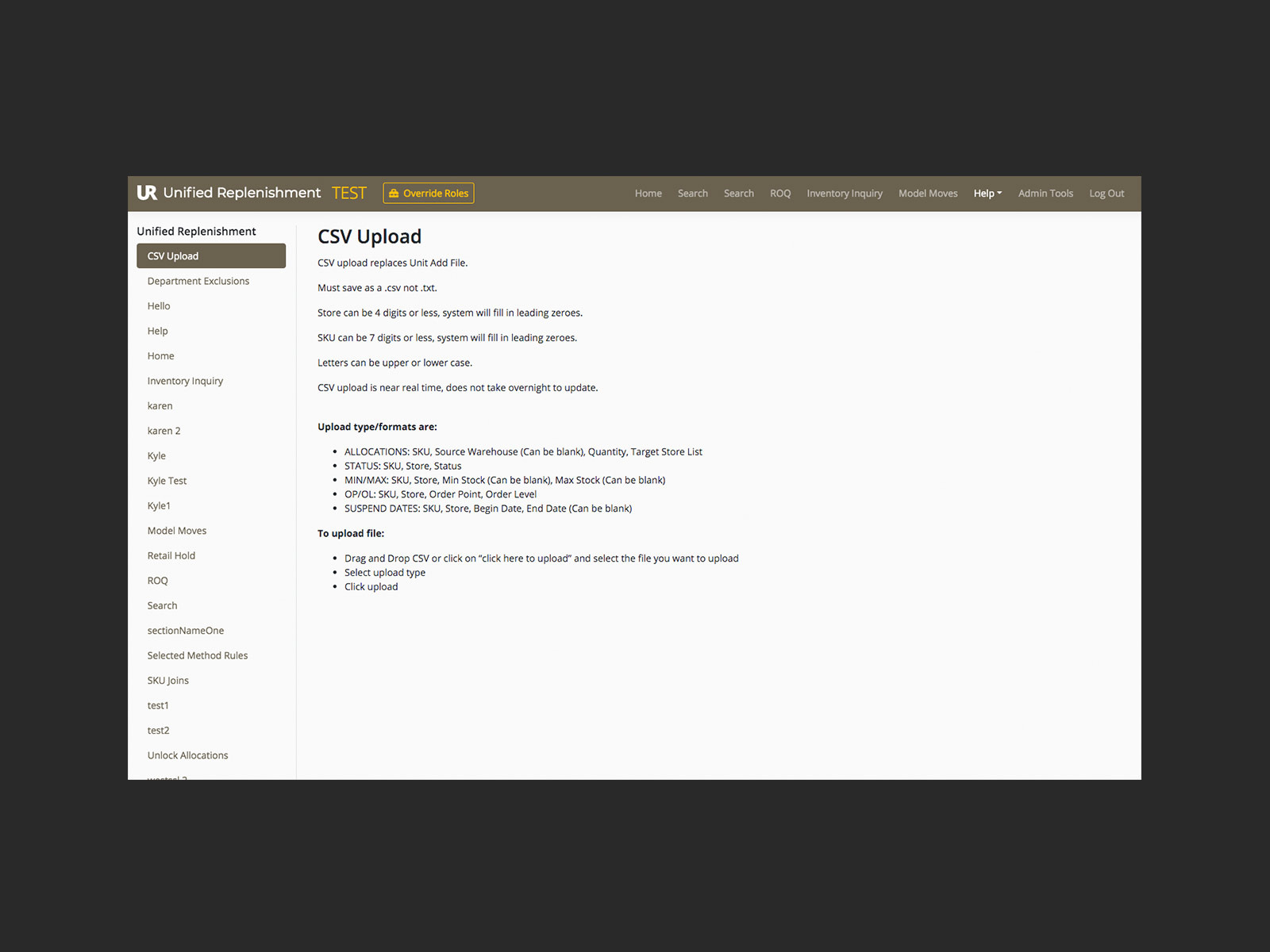Image resolution: width=1270 pixels, height=952 pixels.
Task: Open Inventory Inquiry sidebar entry
Action: click(x=185, y=381)
